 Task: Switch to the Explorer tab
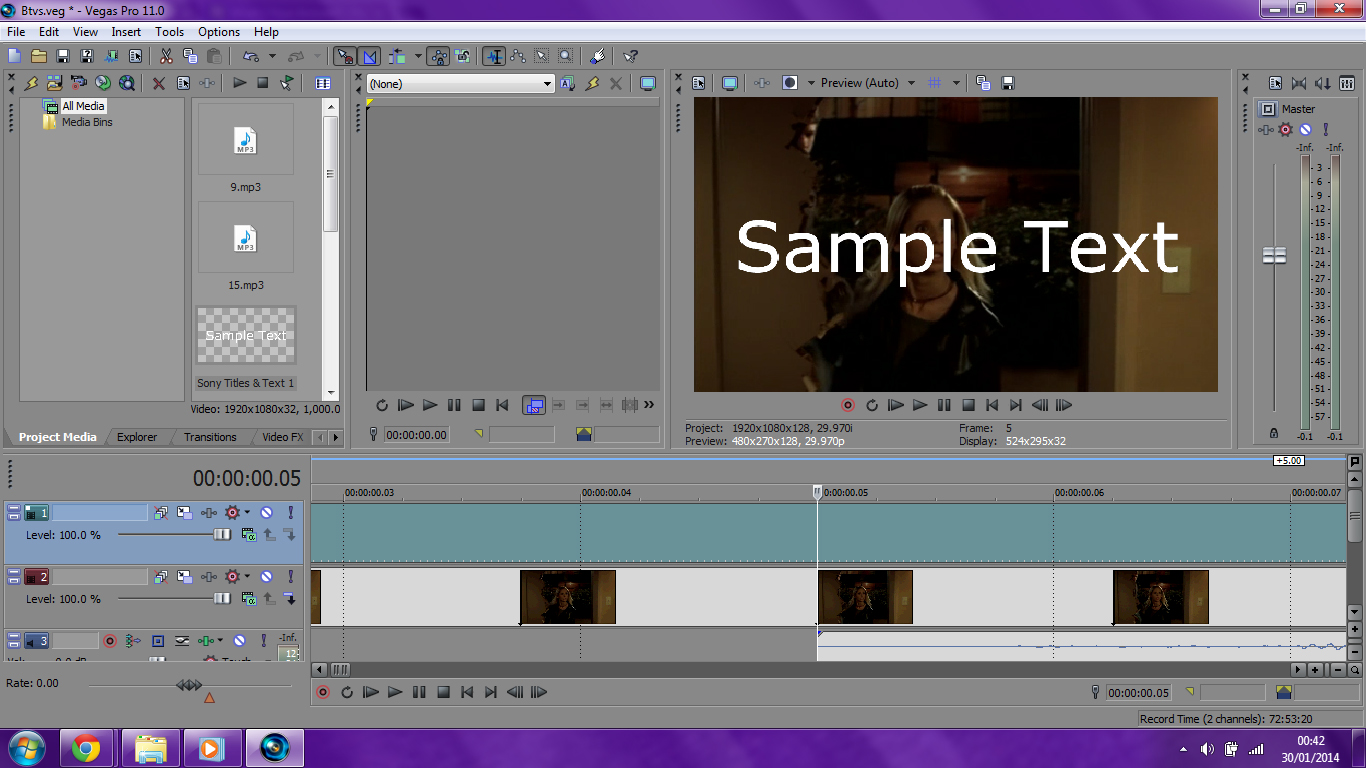[137, 437]
